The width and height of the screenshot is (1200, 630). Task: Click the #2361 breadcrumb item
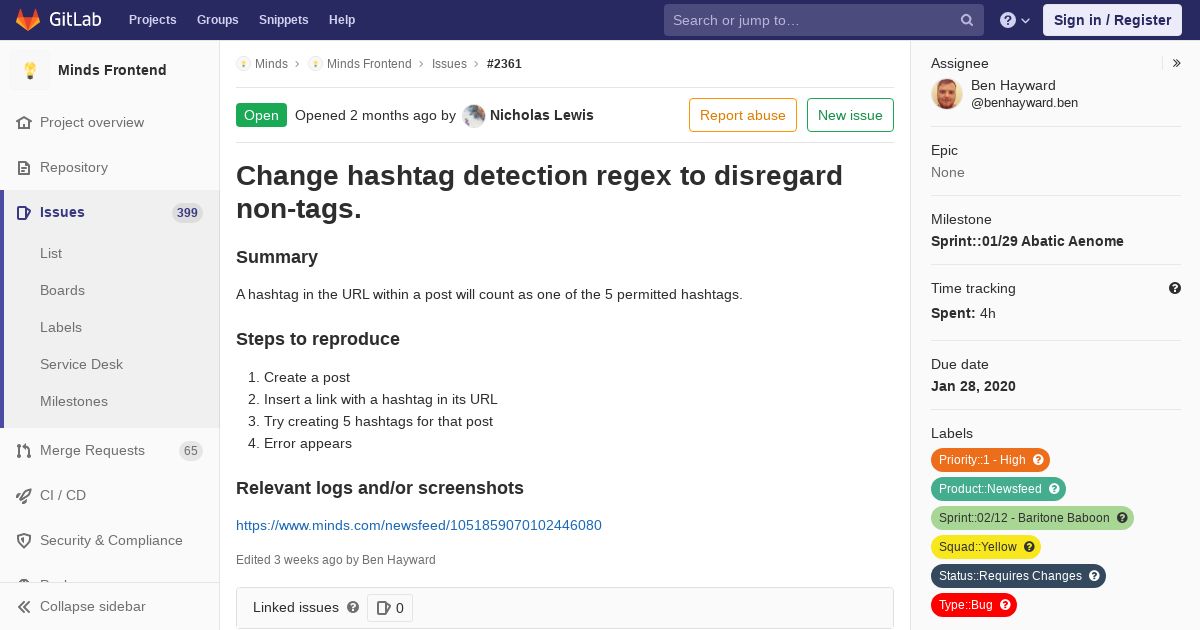coord(504,64)
